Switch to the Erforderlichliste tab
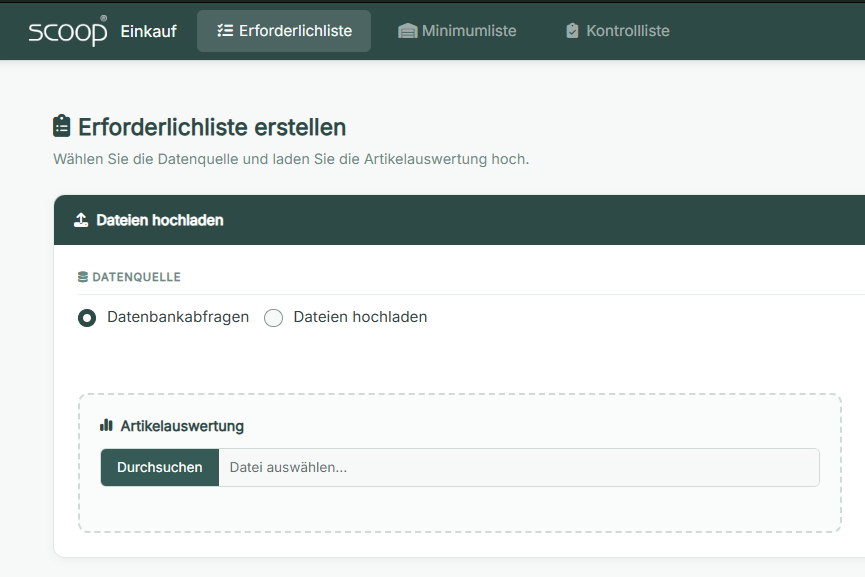The height and width of the screenshot is (577, 865). point(284,31)
